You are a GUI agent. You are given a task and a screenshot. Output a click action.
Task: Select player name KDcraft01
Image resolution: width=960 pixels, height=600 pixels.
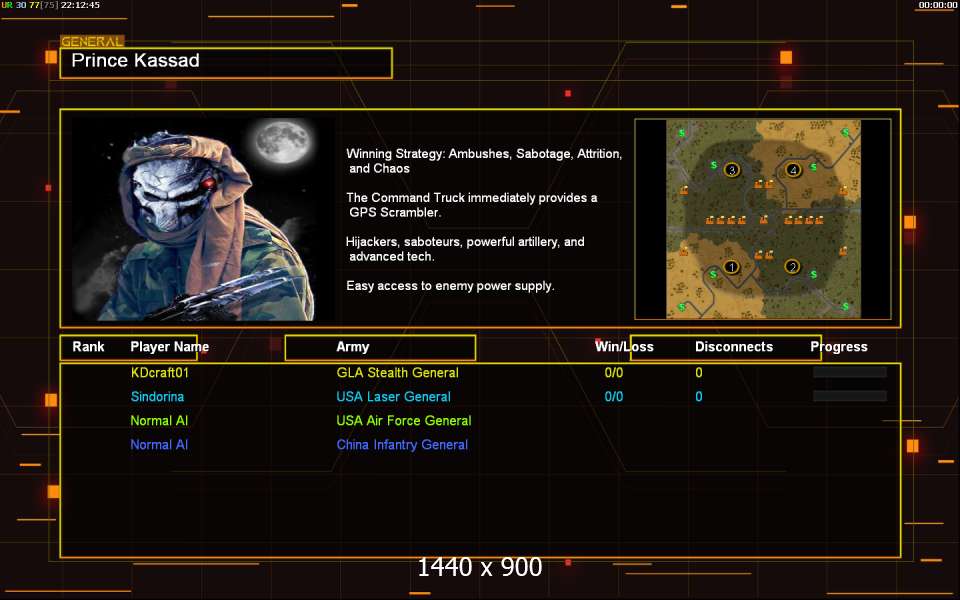(x=160, y=372)
